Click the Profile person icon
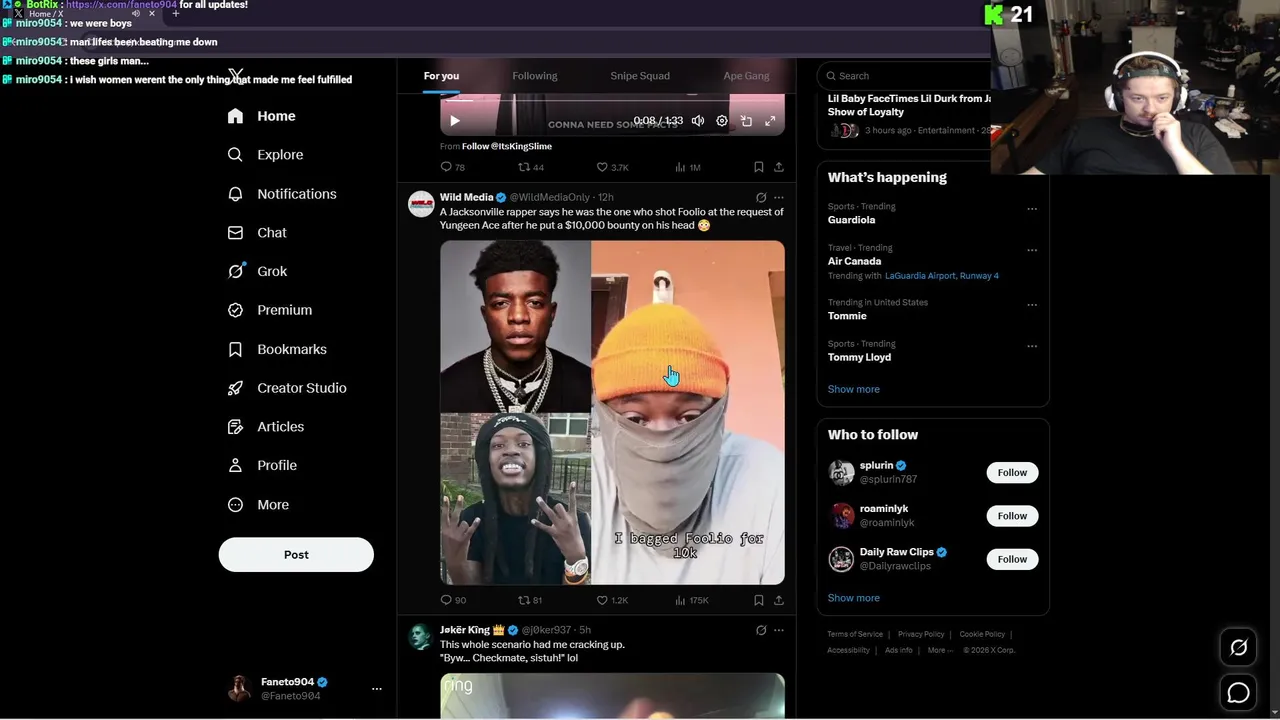Screen dimensions: 1280x720 (235, 466)
